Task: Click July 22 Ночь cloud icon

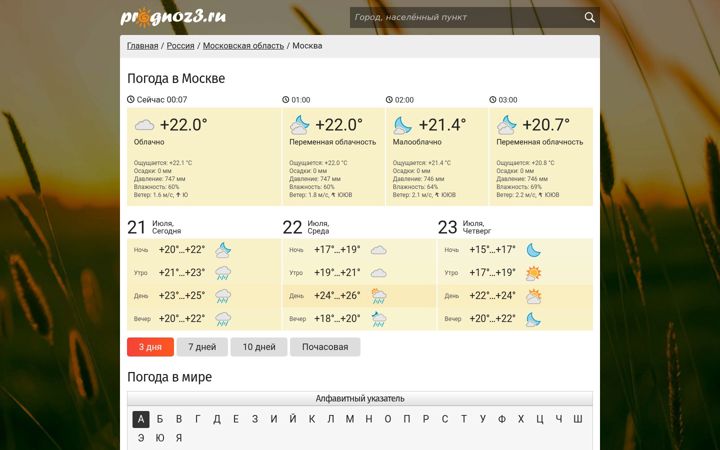Action: [379, 250]
